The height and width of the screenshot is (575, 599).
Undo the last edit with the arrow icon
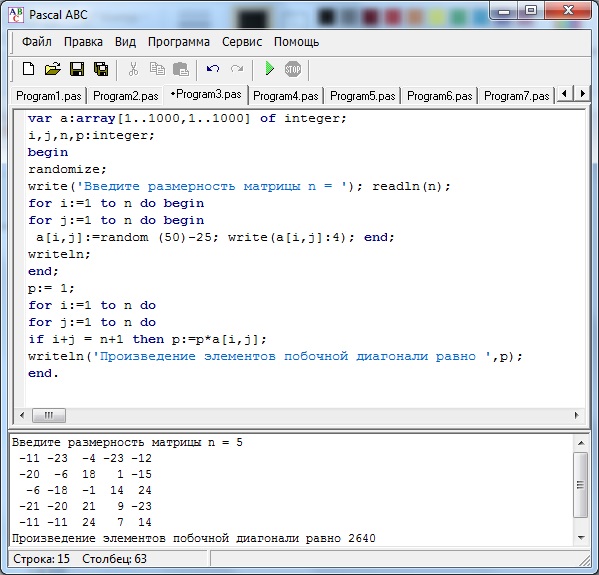click(x=213, y=69)
